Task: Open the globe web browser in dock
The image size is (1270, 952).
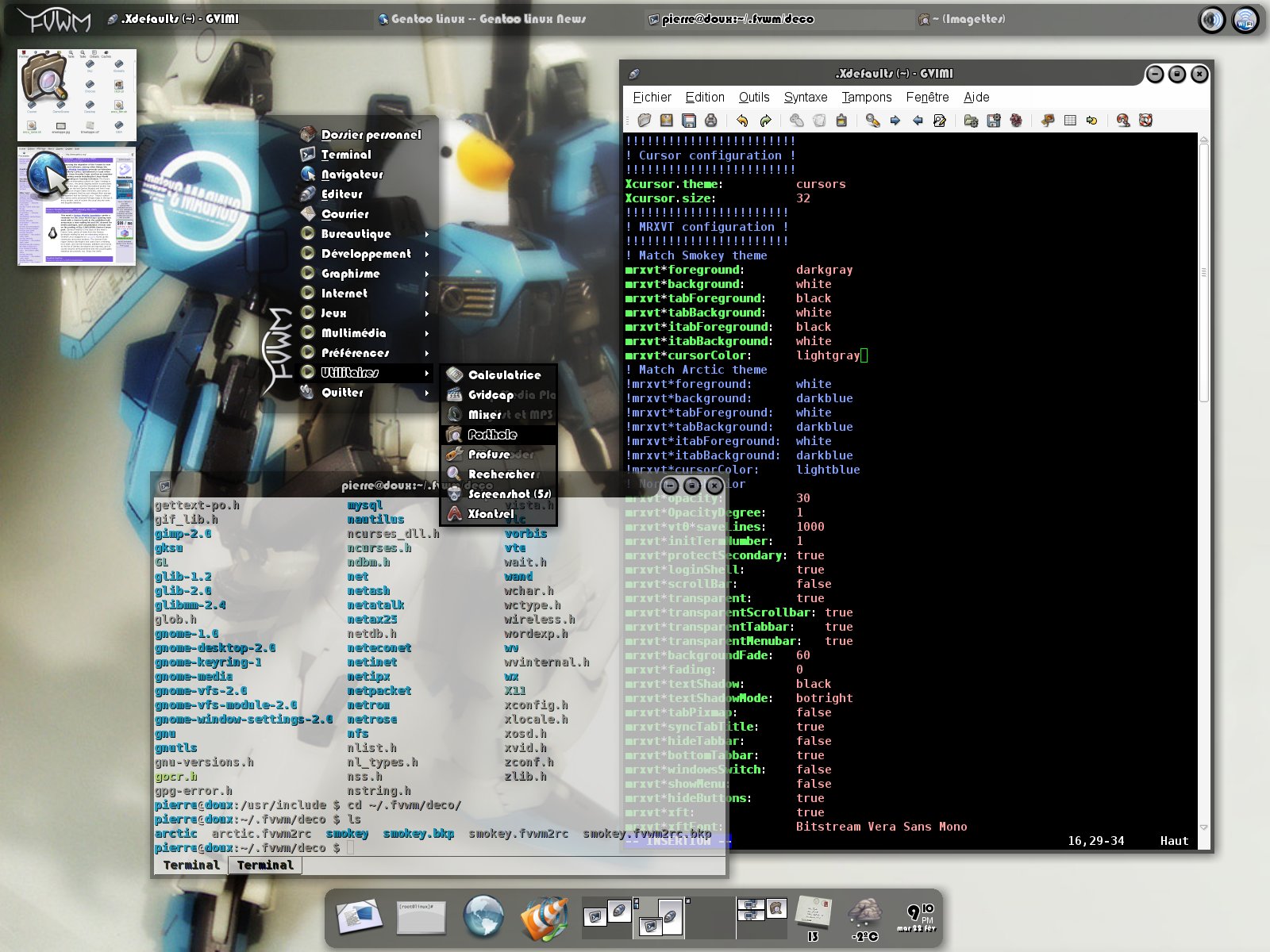Action: point(483,917)
